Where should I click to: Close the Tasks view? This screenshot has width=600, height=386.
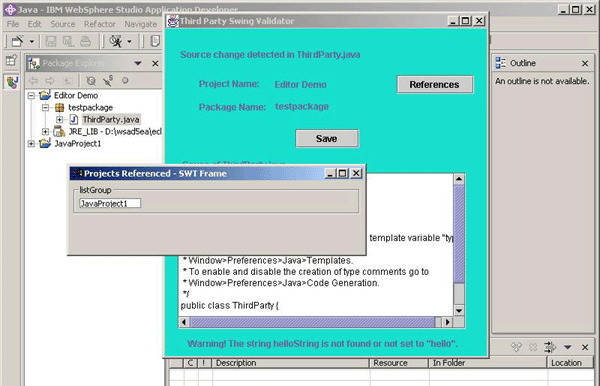click(x=585, y=347)
